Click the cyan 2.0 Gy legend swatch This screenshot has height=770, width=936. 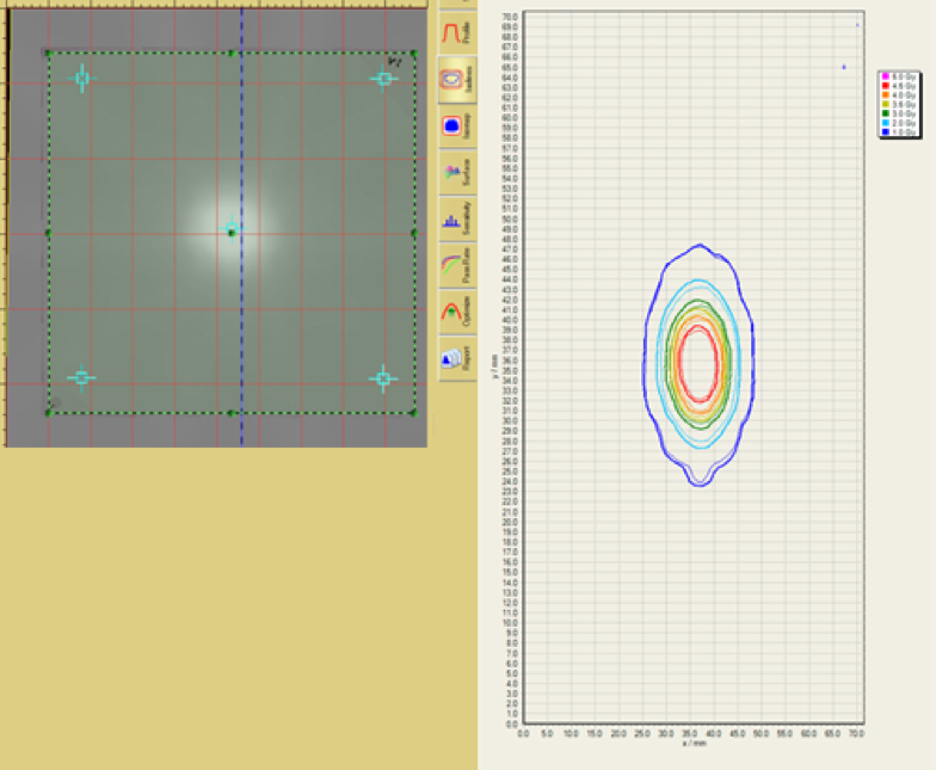click(886, 122)
